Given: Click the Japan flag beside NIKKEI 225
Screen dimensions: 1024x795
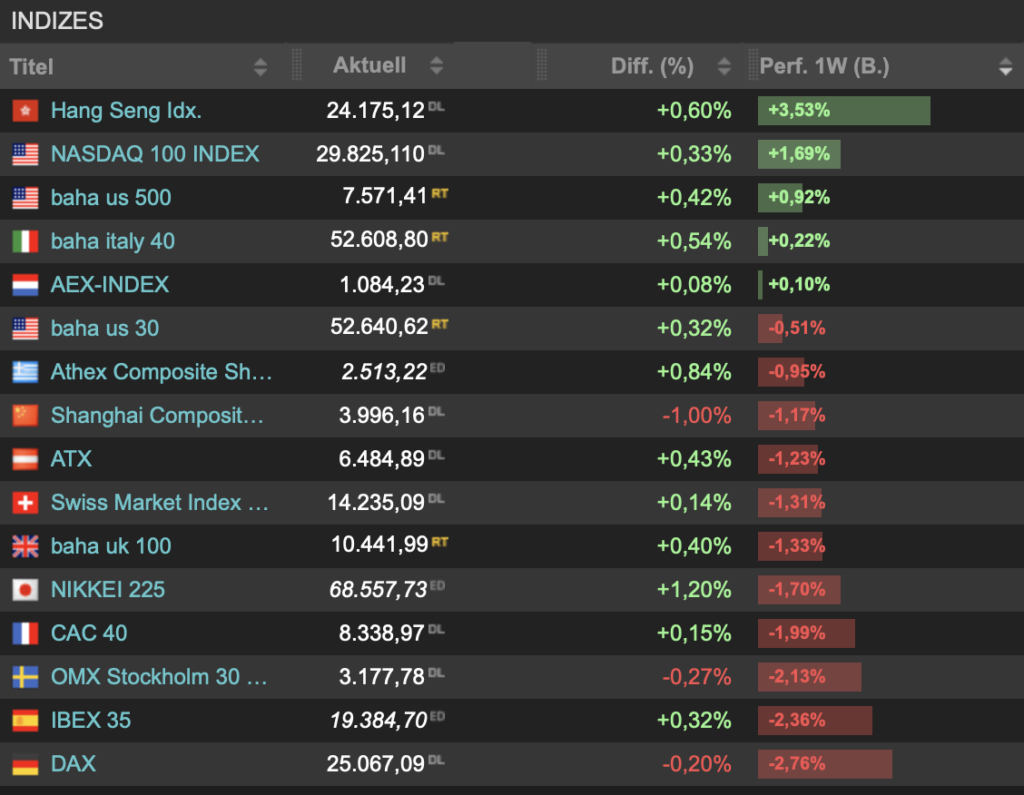Looking at the screenshot, I should (25, 590).
